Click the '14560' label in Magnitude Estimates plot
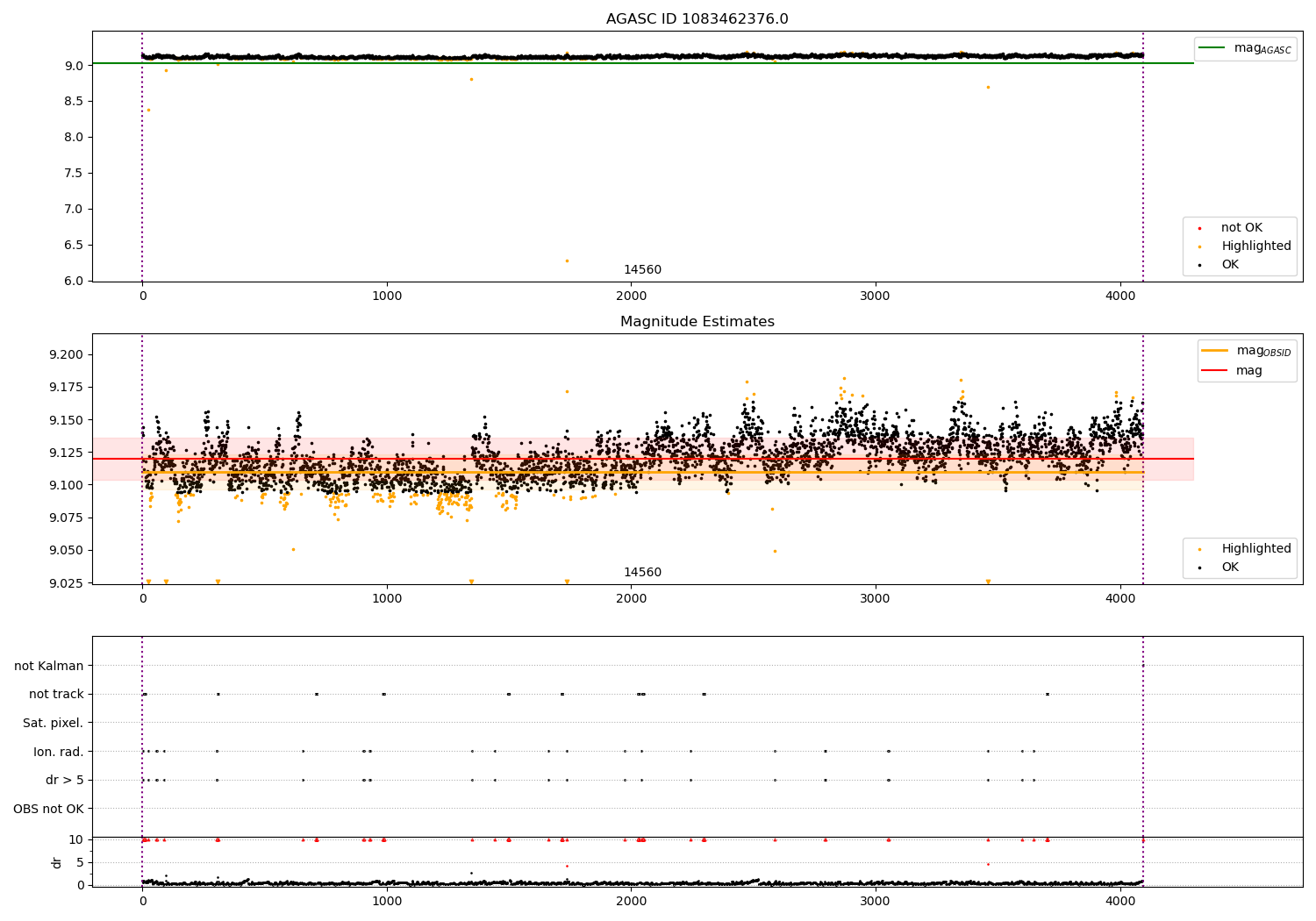This screenshot has width=1316, height=921. (x=642, y=573)
